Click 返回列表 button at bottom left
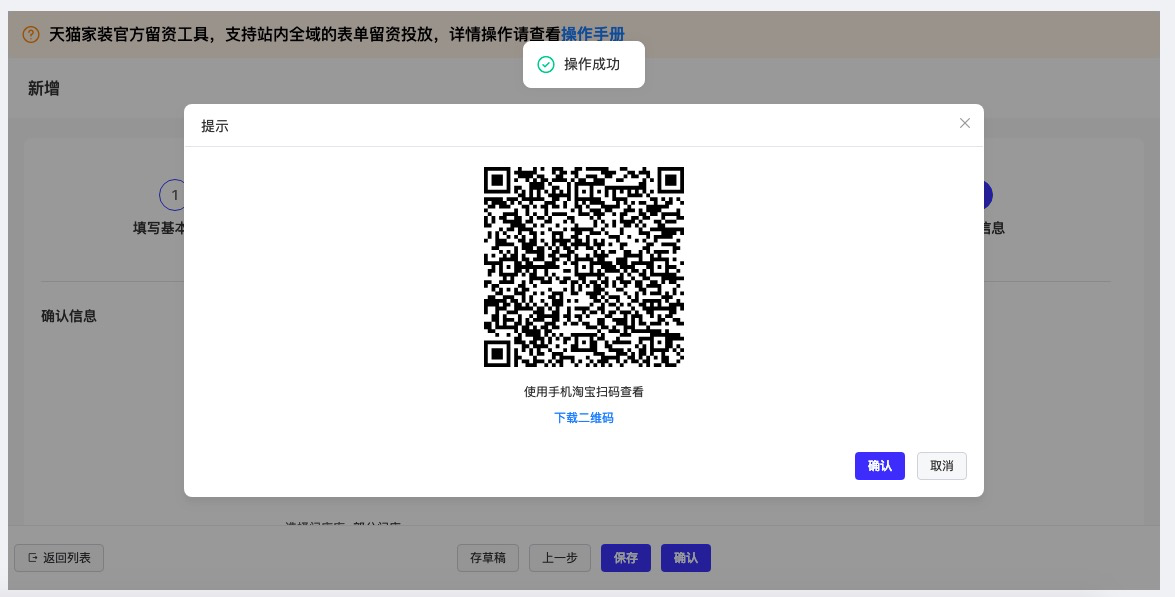The width and height of the screenshot is (1175, 597). click(x=58, y=557)
